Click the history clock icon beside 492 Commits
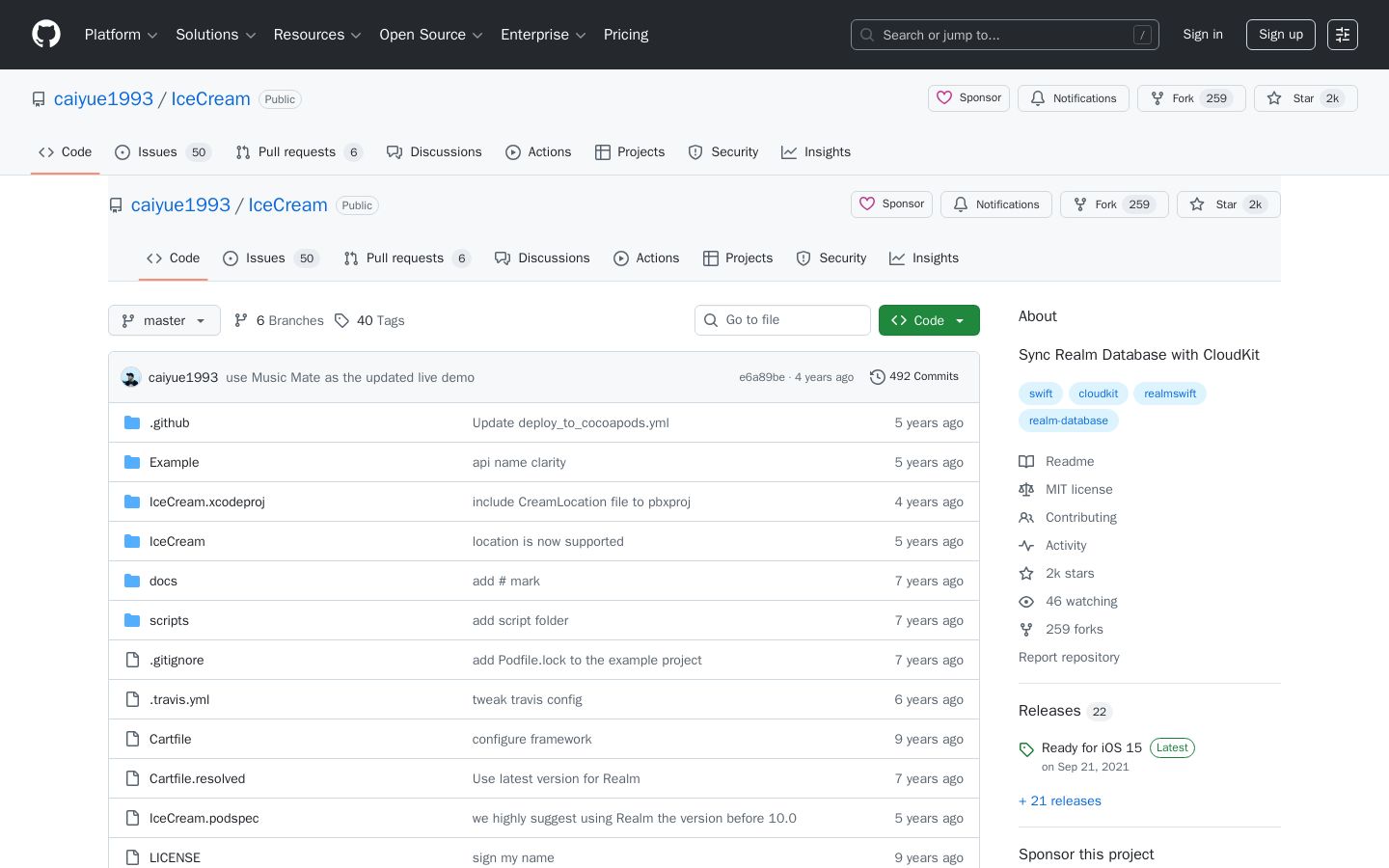Screen dimensions: 1389x868 (877, 377)
